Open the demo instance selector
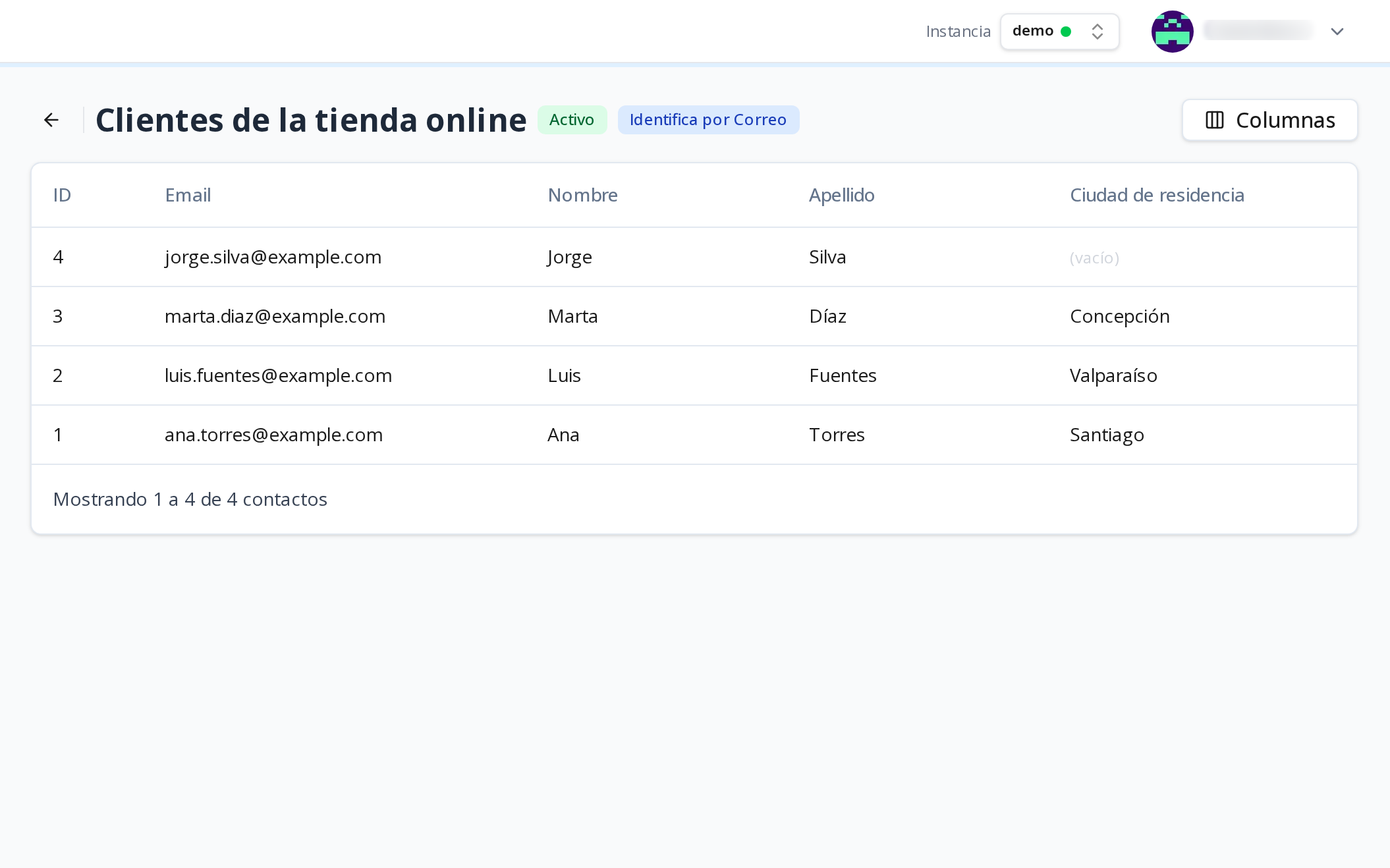The height and width of the screenshot is (868, 1390). click(x=1059, y=31)
